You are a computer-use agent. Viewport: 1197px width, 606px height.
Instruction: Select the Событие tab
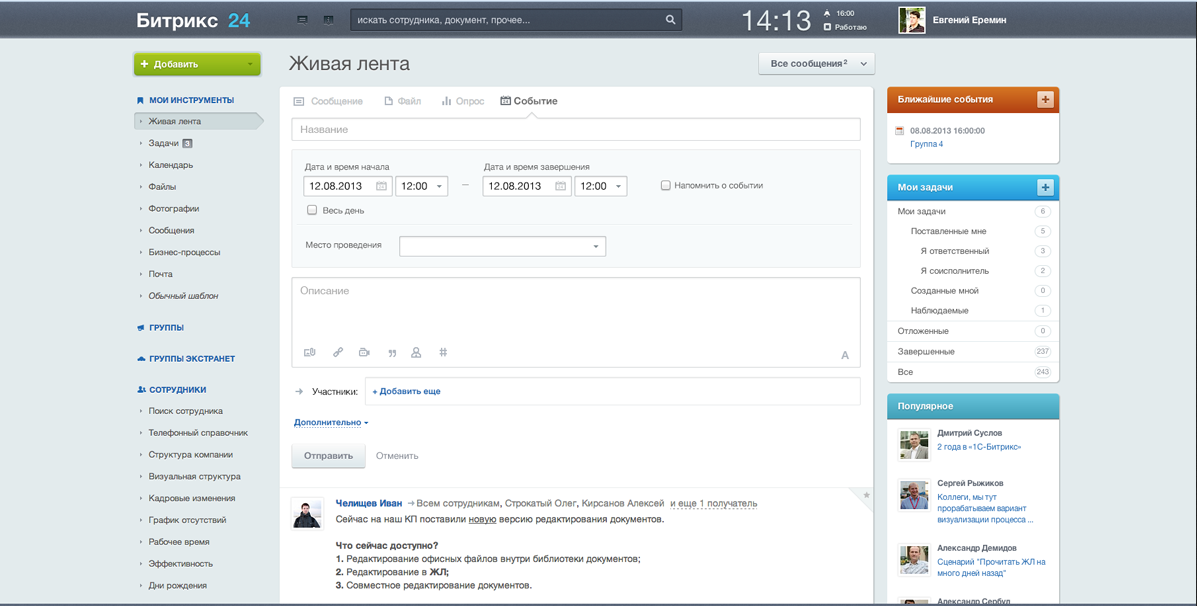(528, 101)
